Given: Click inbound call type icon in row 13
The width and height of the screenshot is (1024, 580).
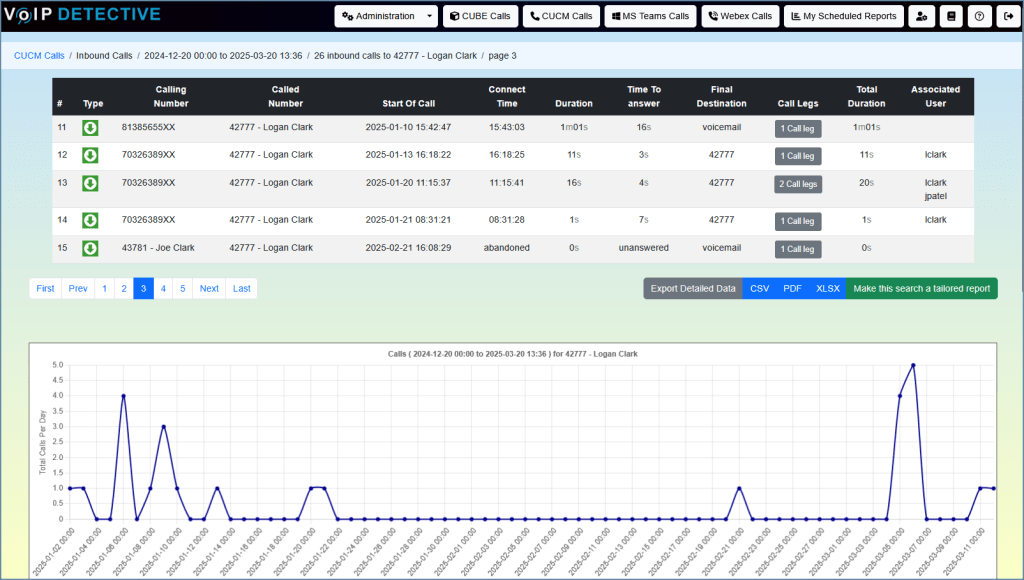Looking at the screenshot, I should (x=90, y=184).
